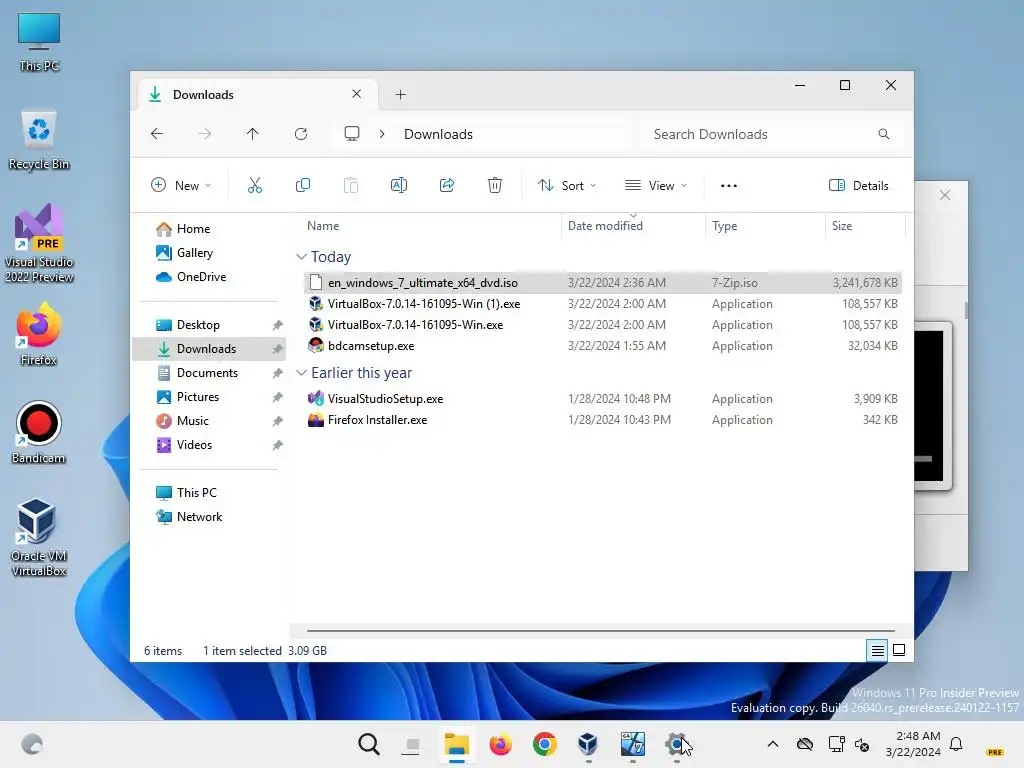Viewport: 1024px width, 768px height.
Task: Open Firefox desktop shortcut
Action: [39, 334]
